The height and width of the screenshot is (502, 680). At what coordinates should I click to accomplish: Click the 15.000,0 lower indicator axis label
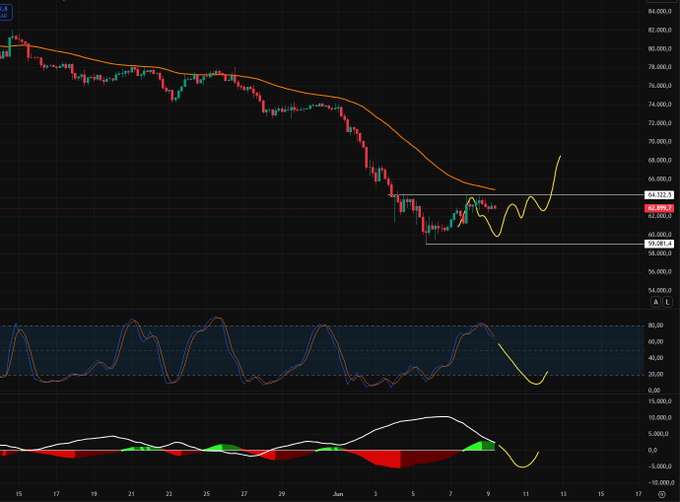[659, 401]
